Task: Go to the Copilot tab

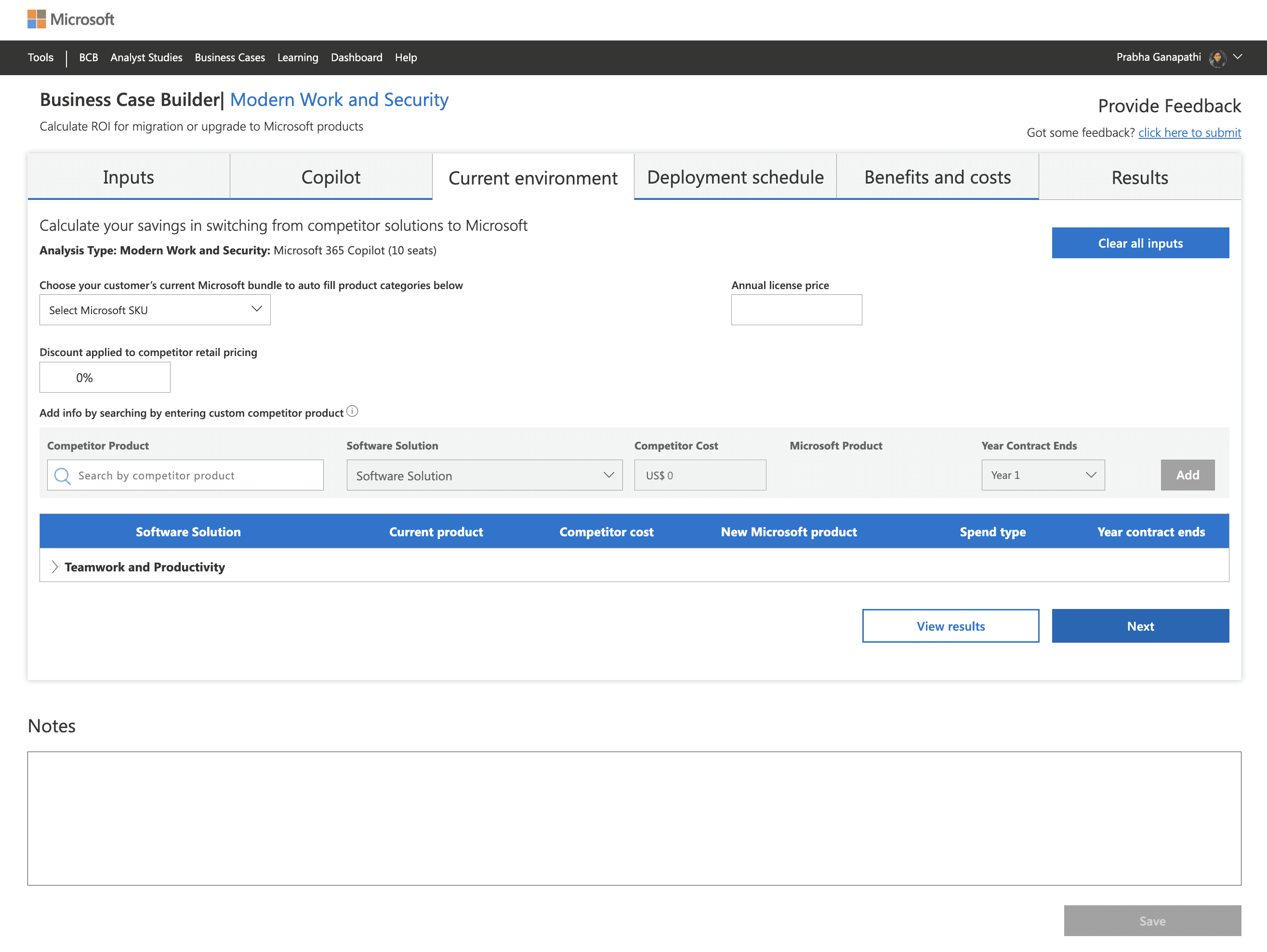Action: [330, 177]
